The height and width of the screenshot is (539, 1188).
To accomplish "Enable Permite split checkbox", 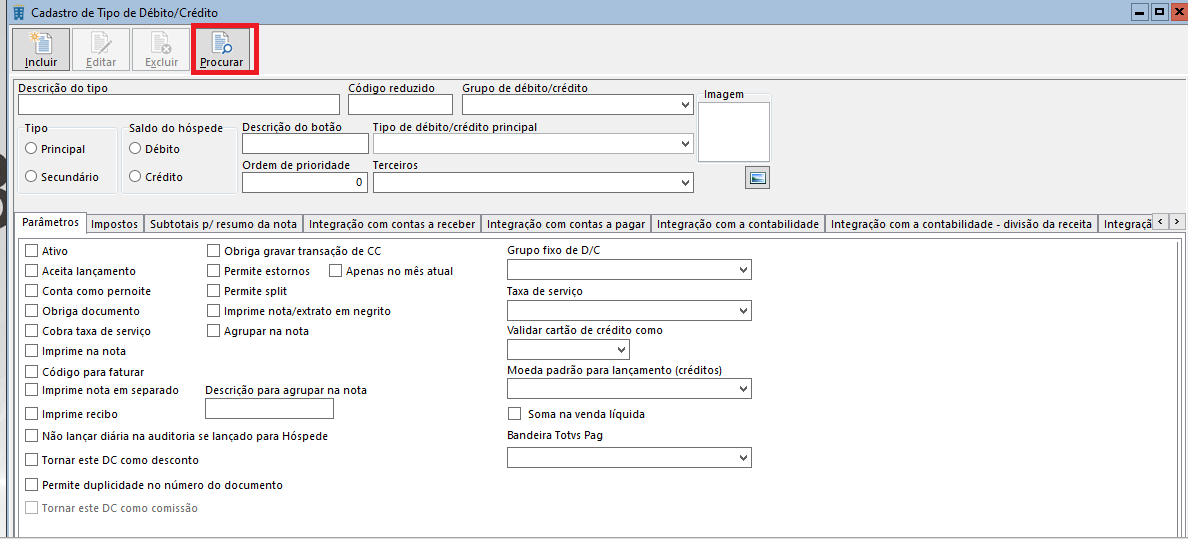I will coord(214,290).
